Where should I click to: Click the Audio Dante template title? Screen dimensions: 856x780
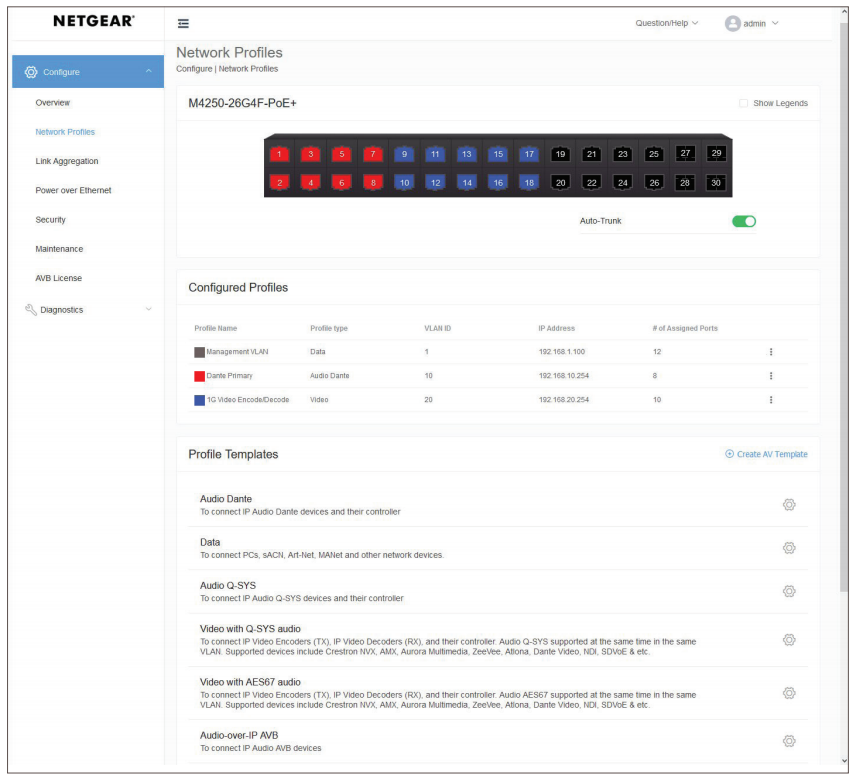click(x=225, y=499)
